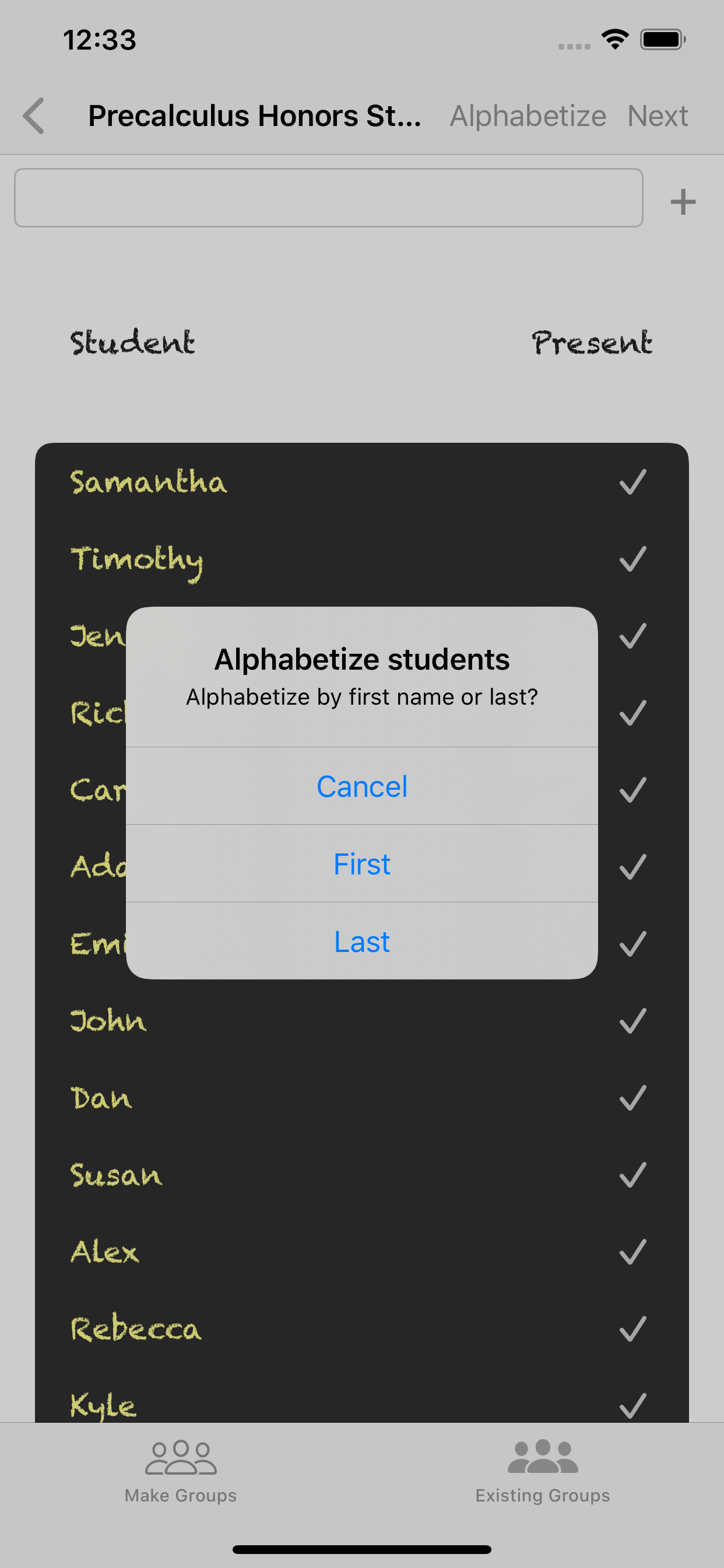This screenshot has height=1568, width=724.
Task: Click the student name input field
Action: pos(329,198)
